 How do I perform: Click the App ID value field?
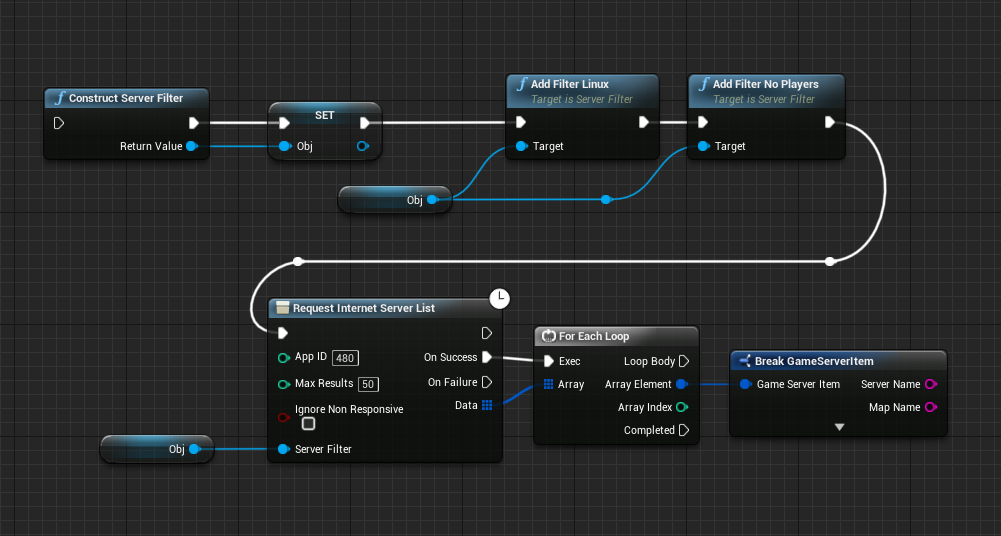pyautogui.click(x=346, y=358)
